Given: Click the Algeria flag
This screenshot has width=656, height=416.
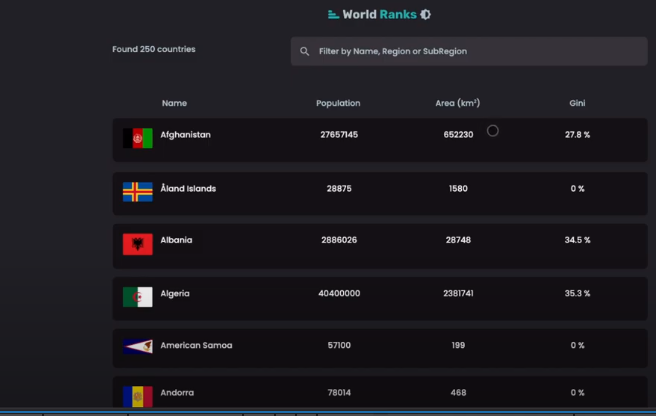Looking at the screenshot, I should [x=138, y=297].
